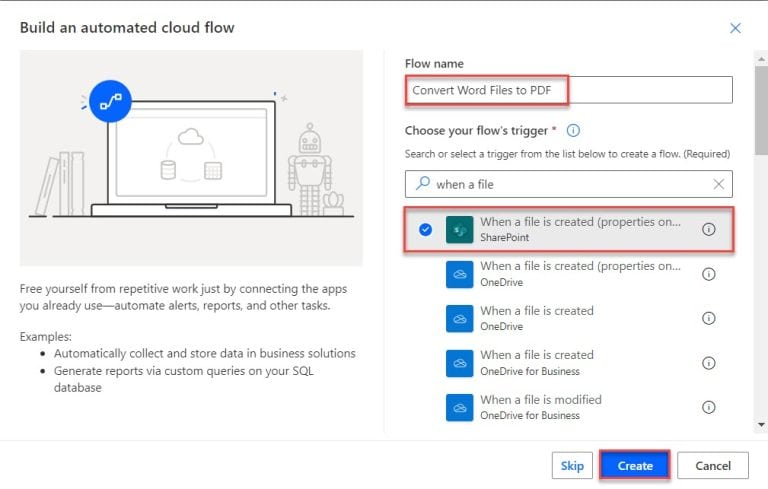Viewport: 768px width, 489px height.
Task: Clear the trigger search text
Action: pyautogui.click(x=719, y=184)
